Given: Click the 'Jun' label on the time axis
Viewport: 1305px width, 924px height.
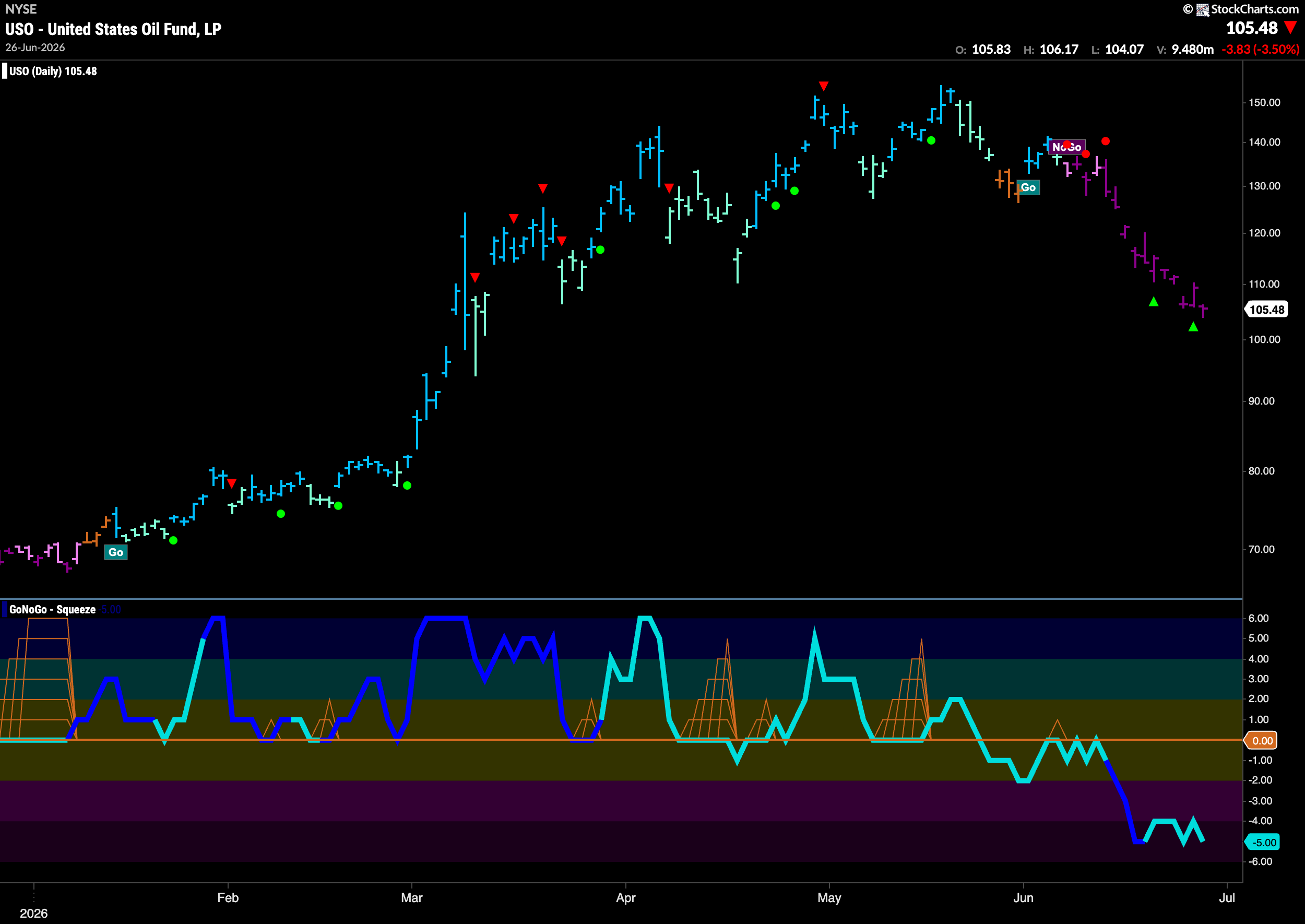Looking at the screenshot, I should click(1024, 898).
